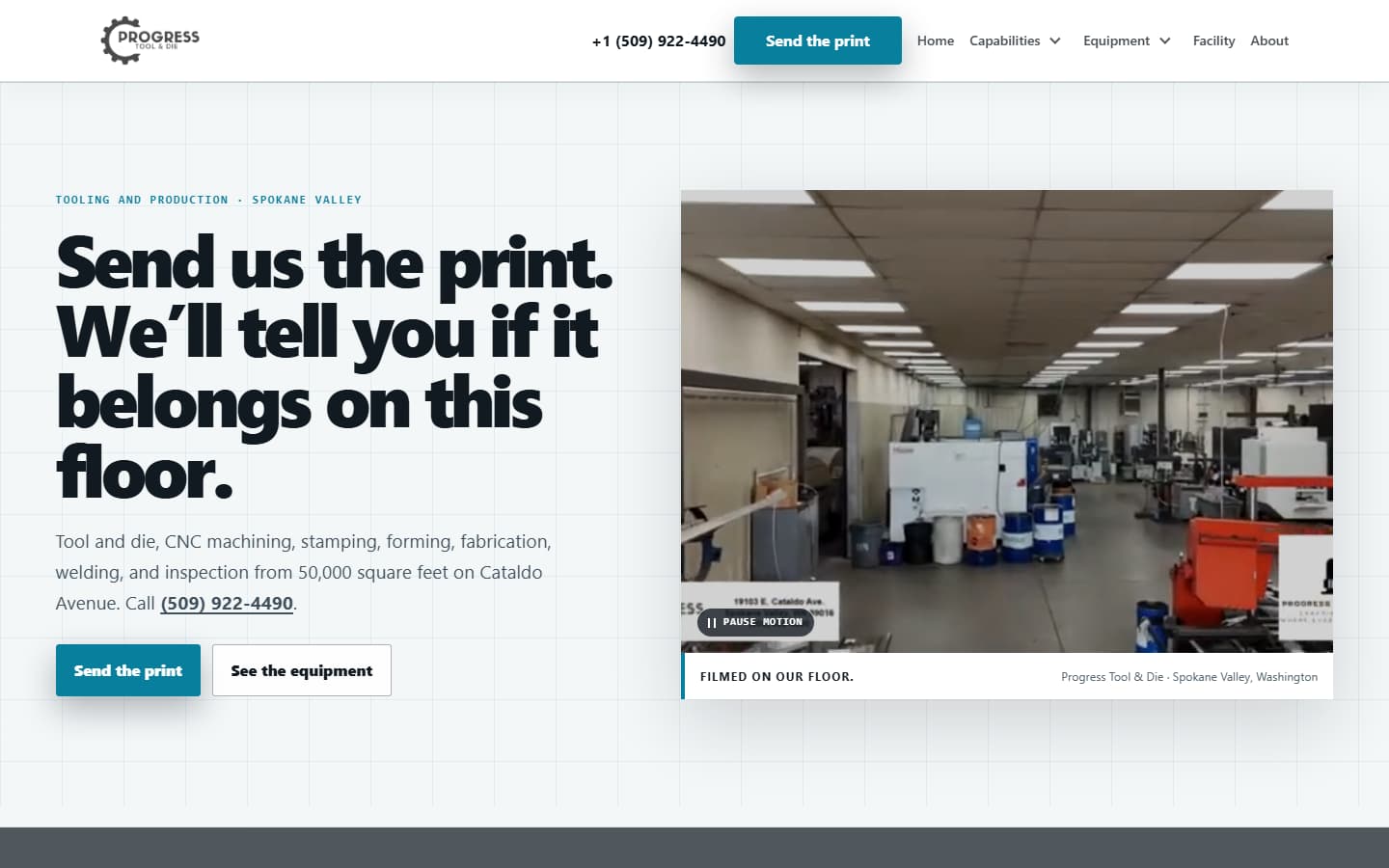Click the hero Send the print button
Image resolution: width=1389 pixels, height=868 pixels.
click(128, 670)
